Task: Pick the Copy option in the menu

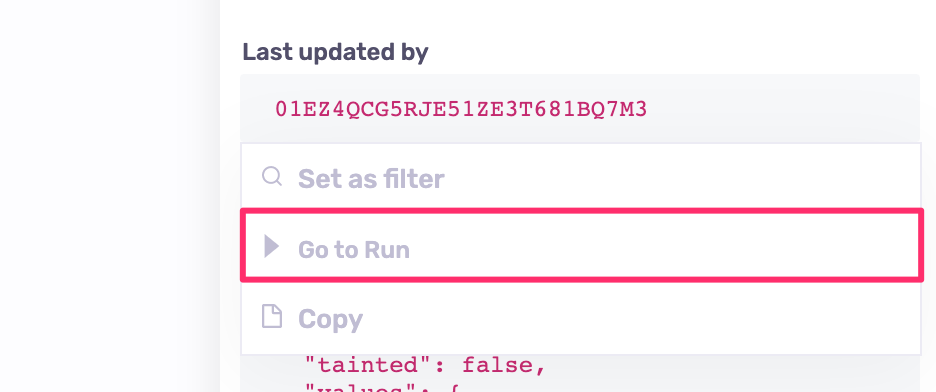Action: pos(581,317)
